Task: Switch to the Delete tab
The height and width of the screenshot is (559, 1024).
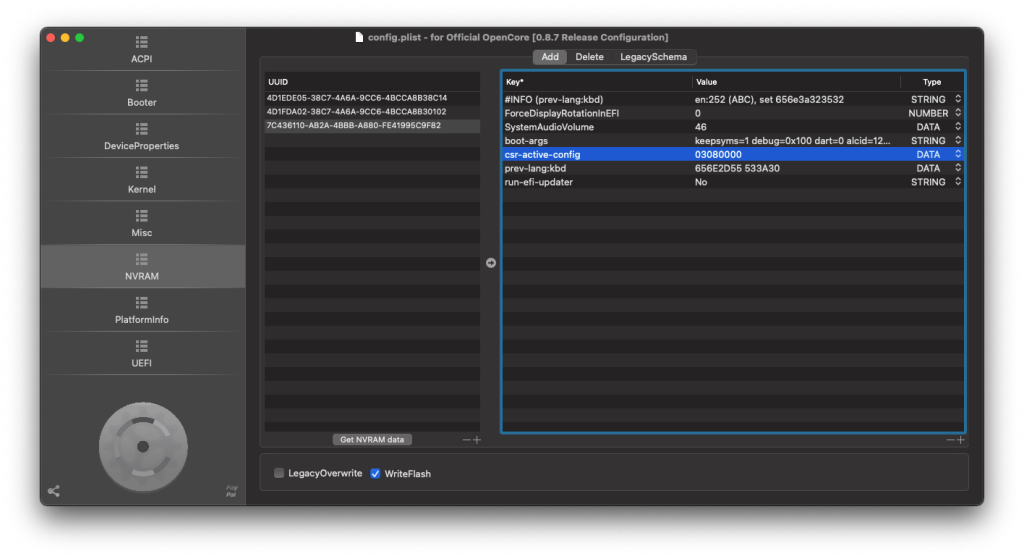Action: [589, 57]
